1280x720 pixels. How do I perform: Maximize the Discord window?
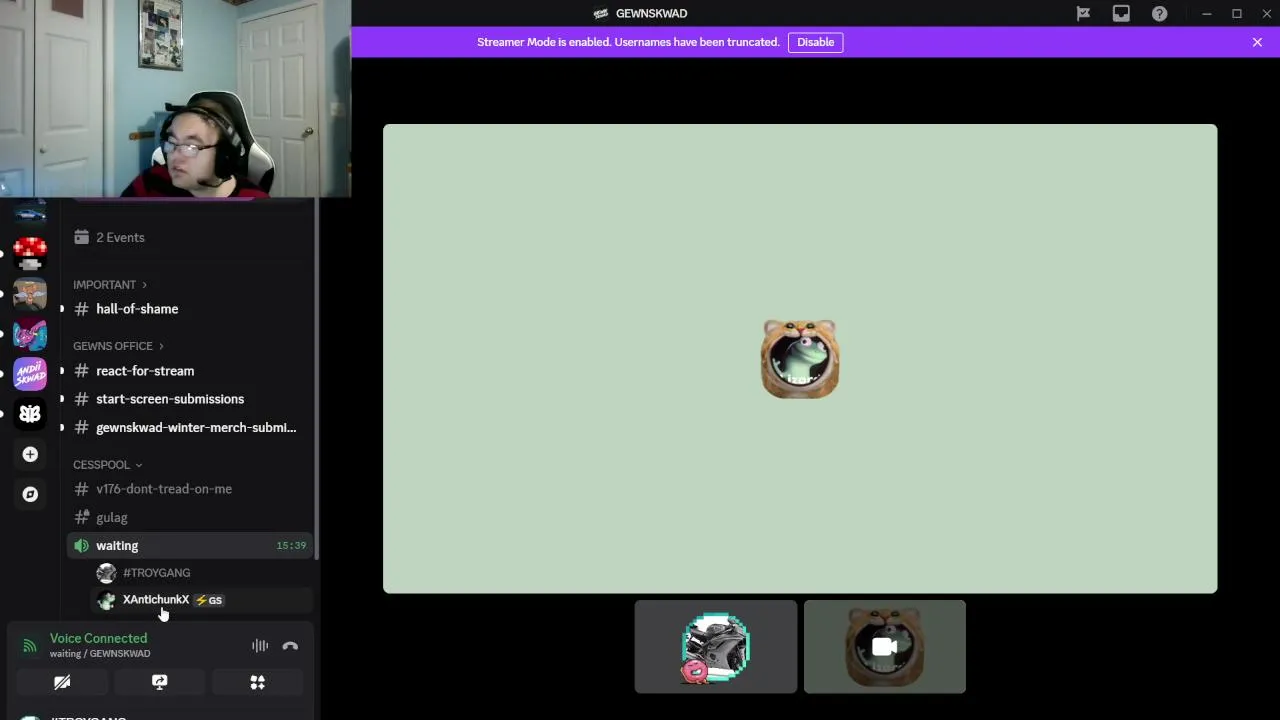[1237, 13]
